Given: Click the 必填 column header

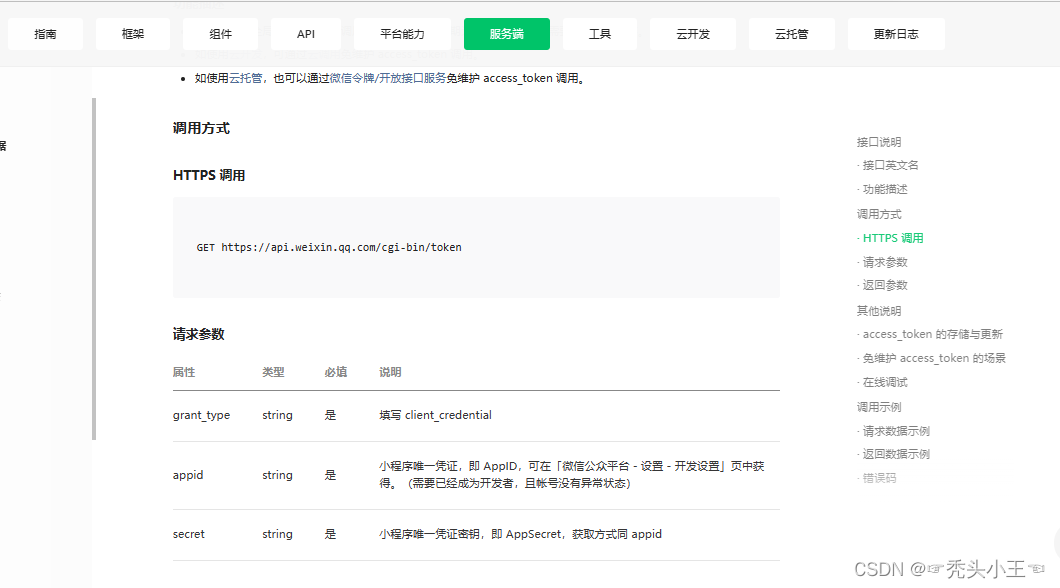Looking at the screenshot, I should pos(335,372).
